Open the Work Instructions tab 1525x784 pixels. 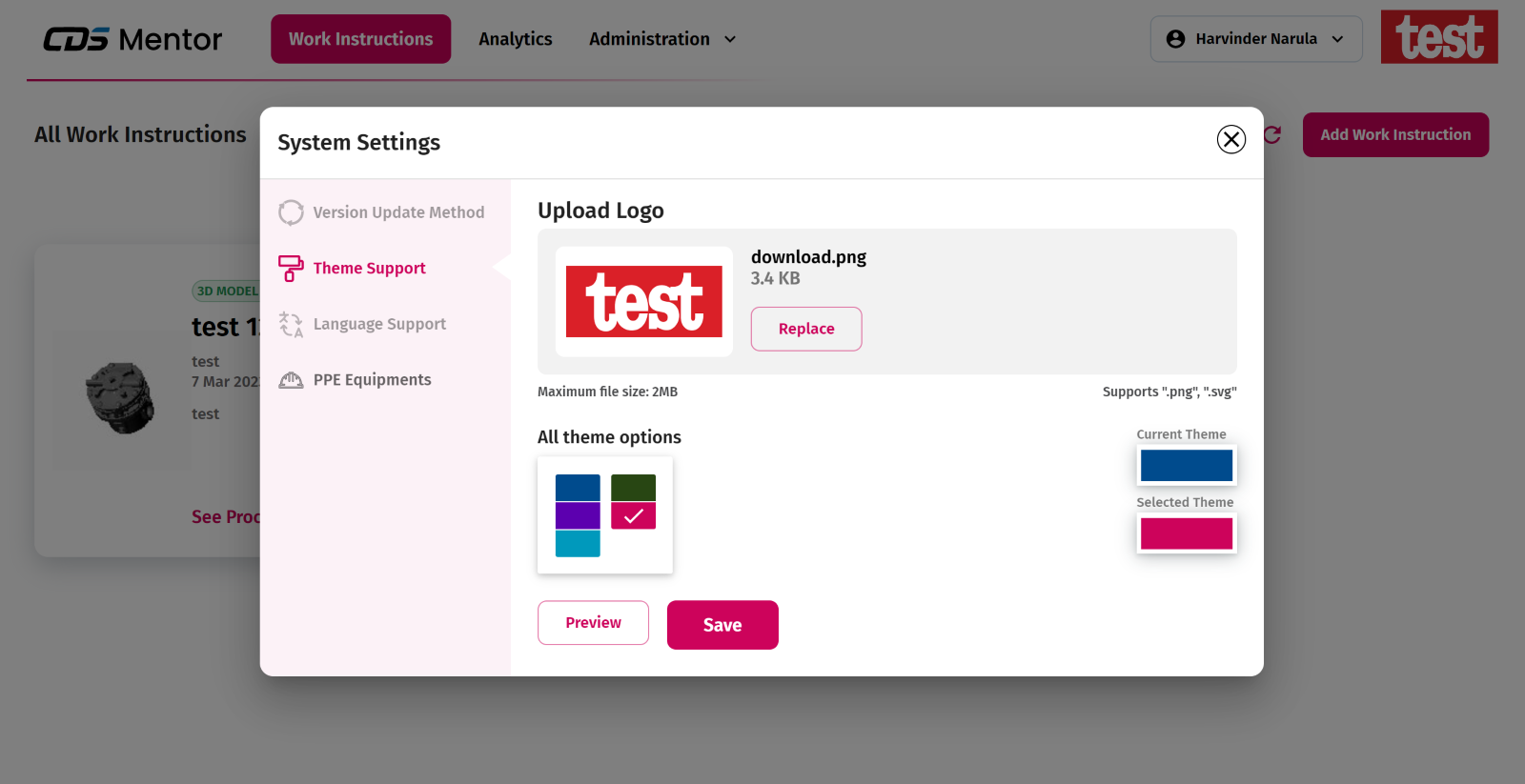click(360, 39)
